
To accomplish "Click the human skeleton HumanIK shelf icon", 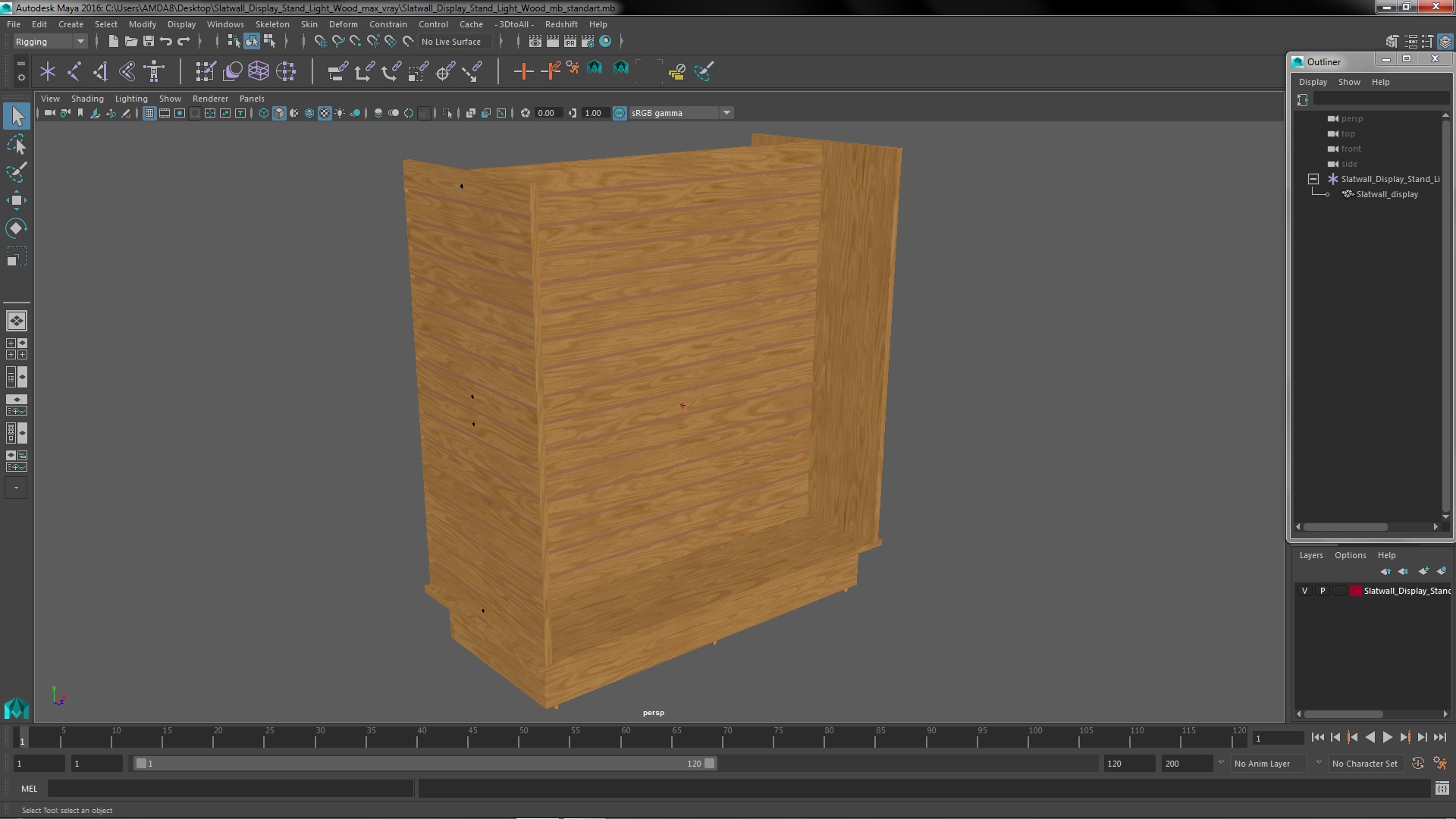I will [x=154, y=71].
